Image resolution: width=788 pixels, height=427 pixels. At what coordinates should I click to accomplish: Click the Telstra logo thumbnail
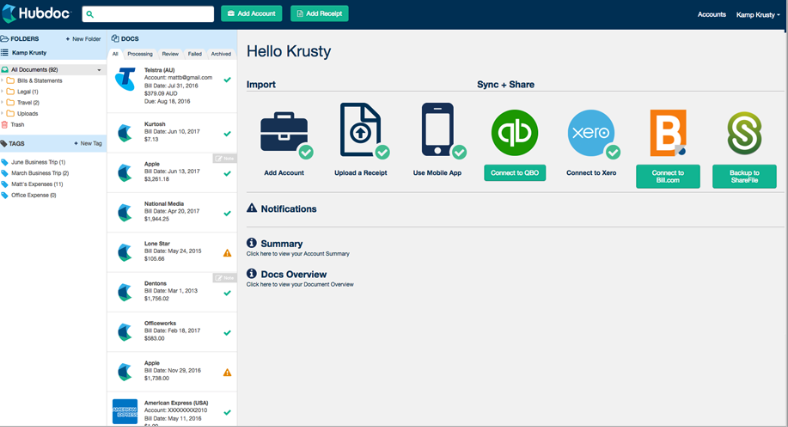click(125, 79)
